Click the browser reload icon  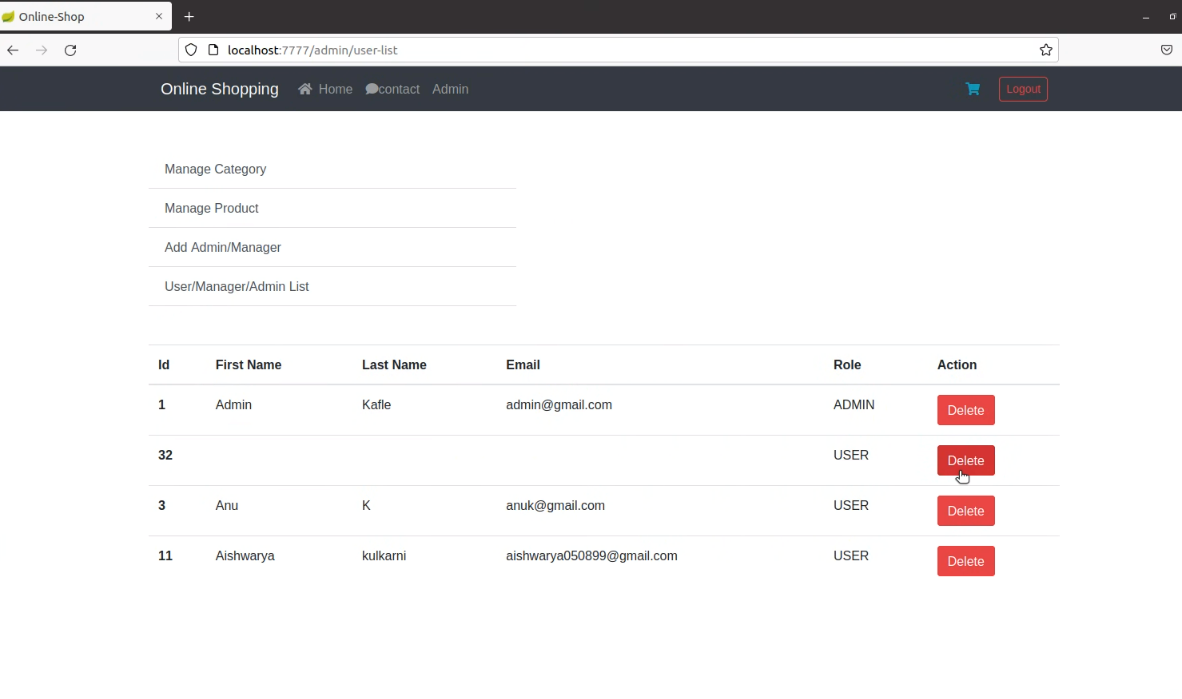click(x=70, y=50)
